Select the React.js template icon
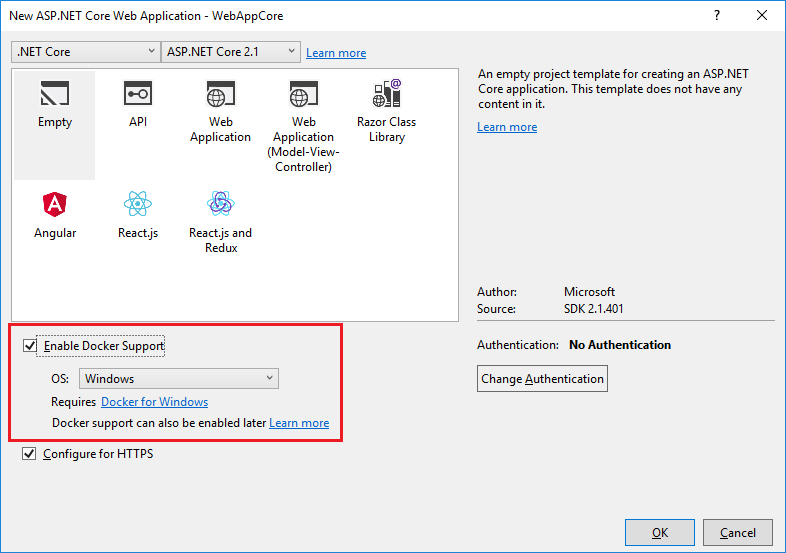The height and width of the screenshot is (553, 786). 138,205
